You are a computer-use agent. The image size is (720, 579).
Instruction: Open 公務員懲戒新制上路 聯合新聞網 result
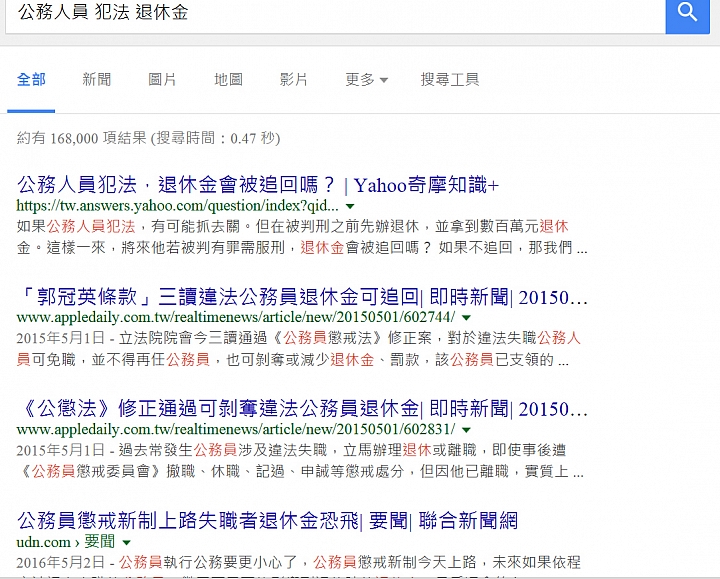pos(267,521)
